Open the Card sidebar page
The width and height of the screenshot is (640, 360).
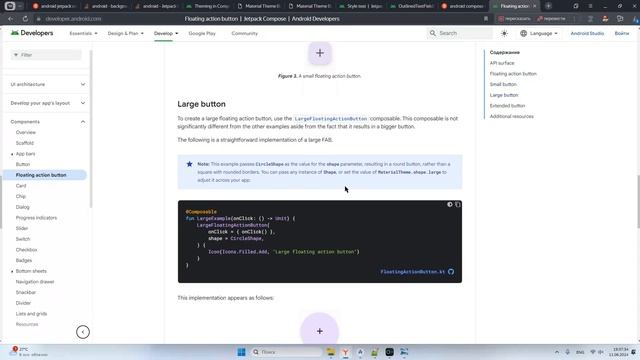(x=21, y=186)
